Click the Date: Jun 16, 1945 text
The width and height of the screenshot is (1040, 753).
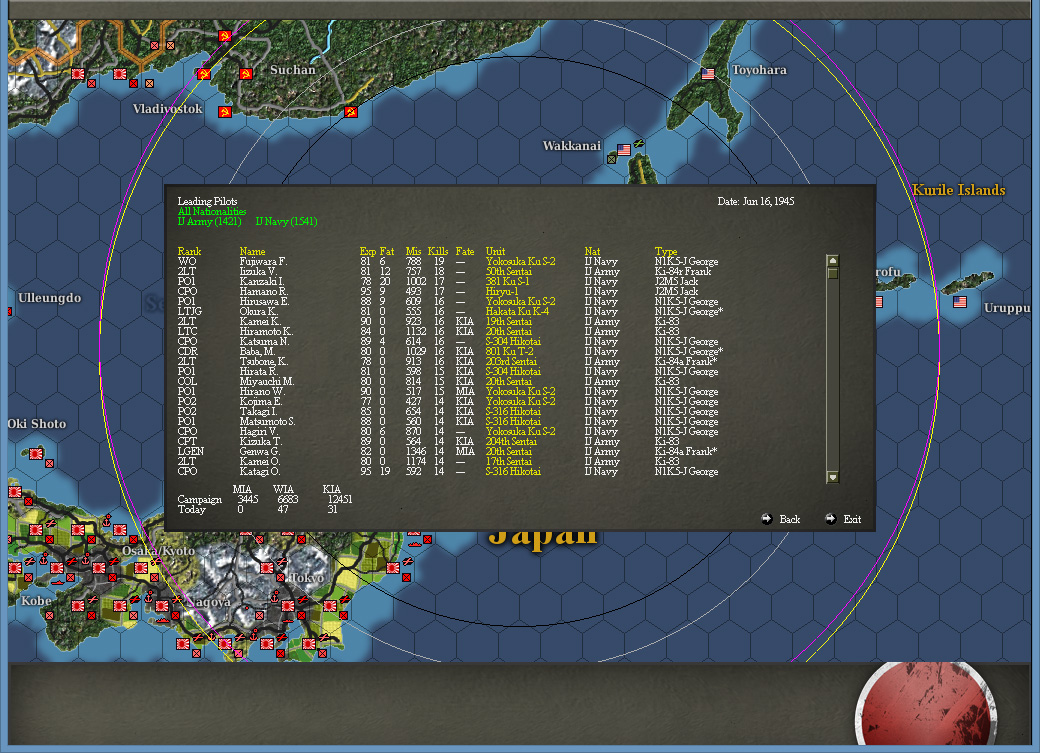coord(755,201)
